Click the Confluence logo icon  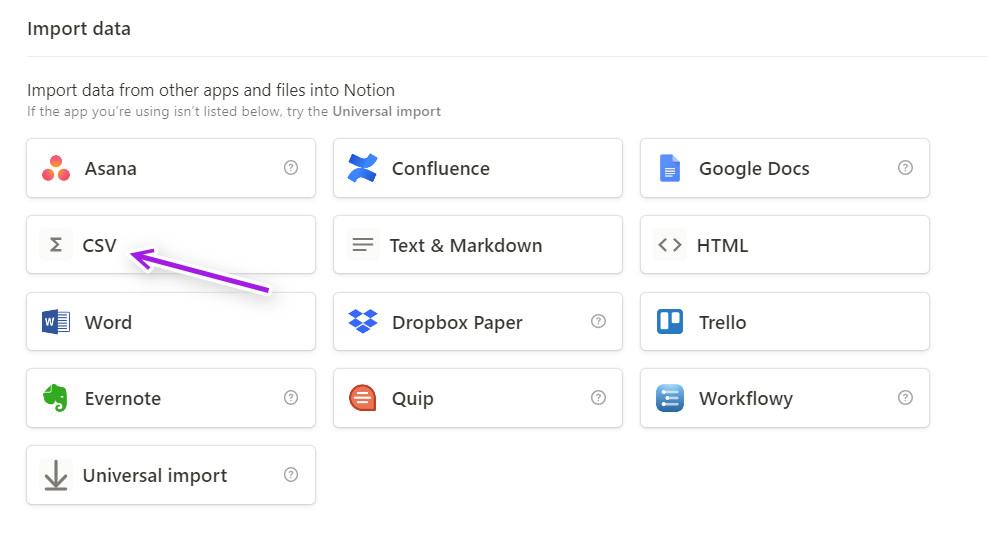[x=362, y=168]
